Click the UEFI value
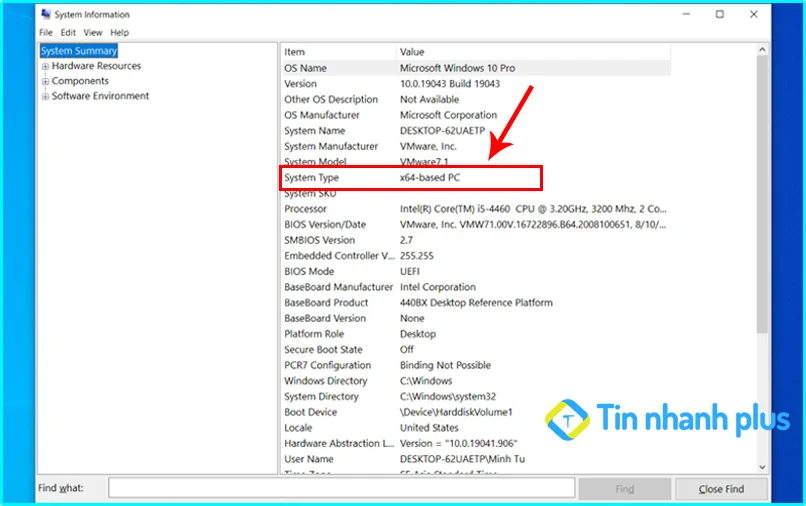Screen dimensions: 806x506 tap(410, 272)
